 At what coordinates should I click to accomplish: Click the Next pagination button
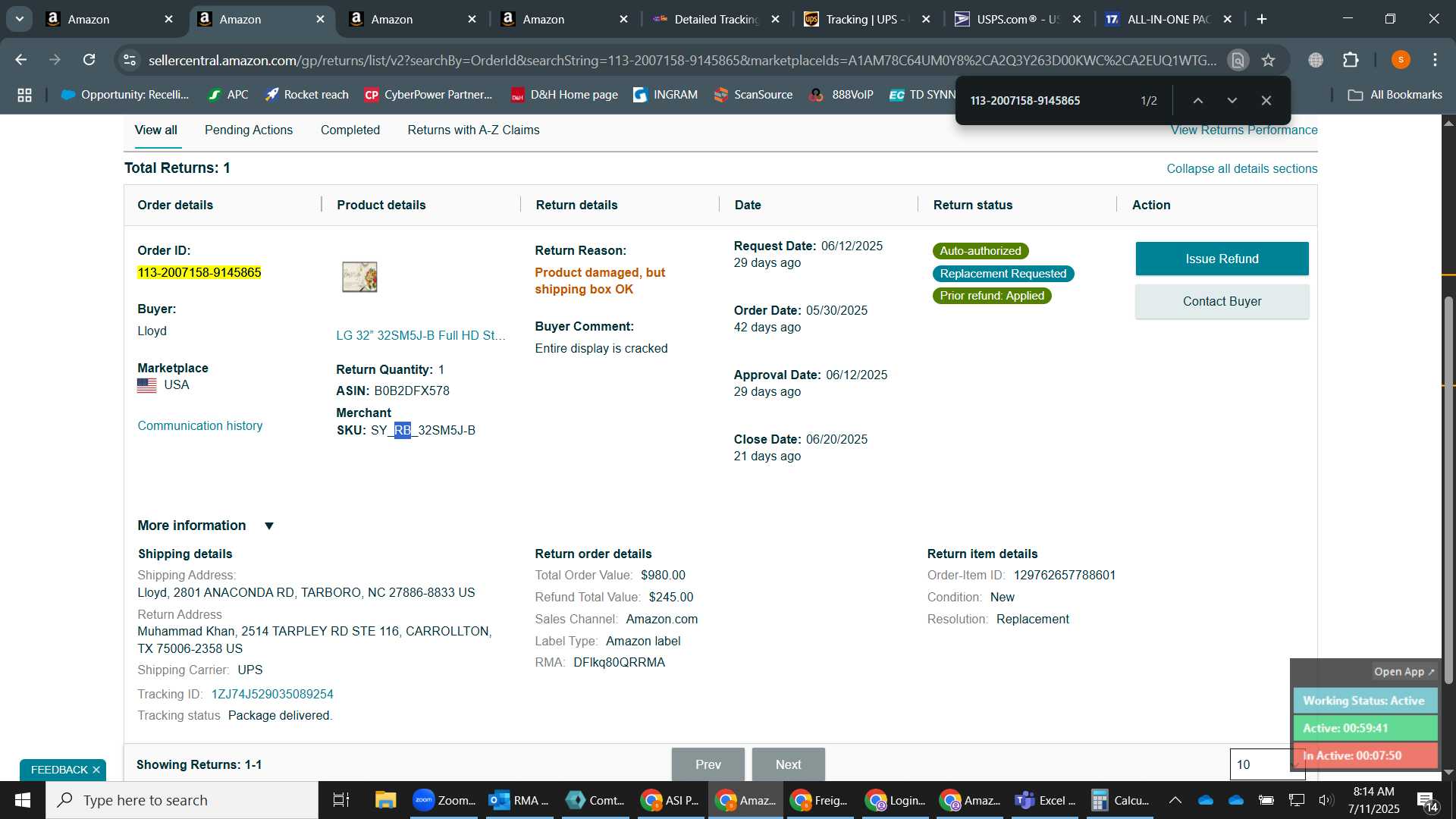(788, 764)
